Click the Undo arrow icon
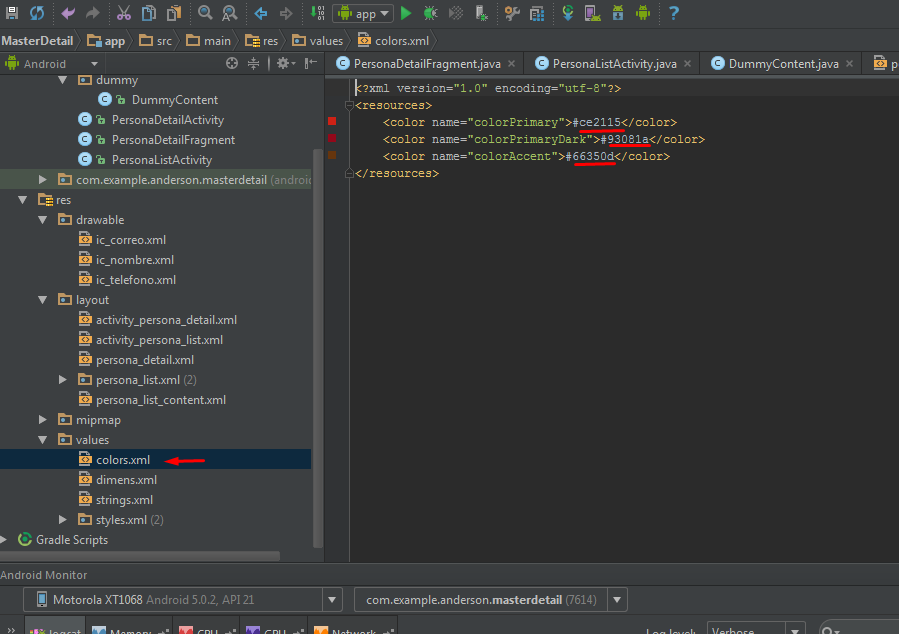This screenshot has height=634, width=899. point(68,13)
